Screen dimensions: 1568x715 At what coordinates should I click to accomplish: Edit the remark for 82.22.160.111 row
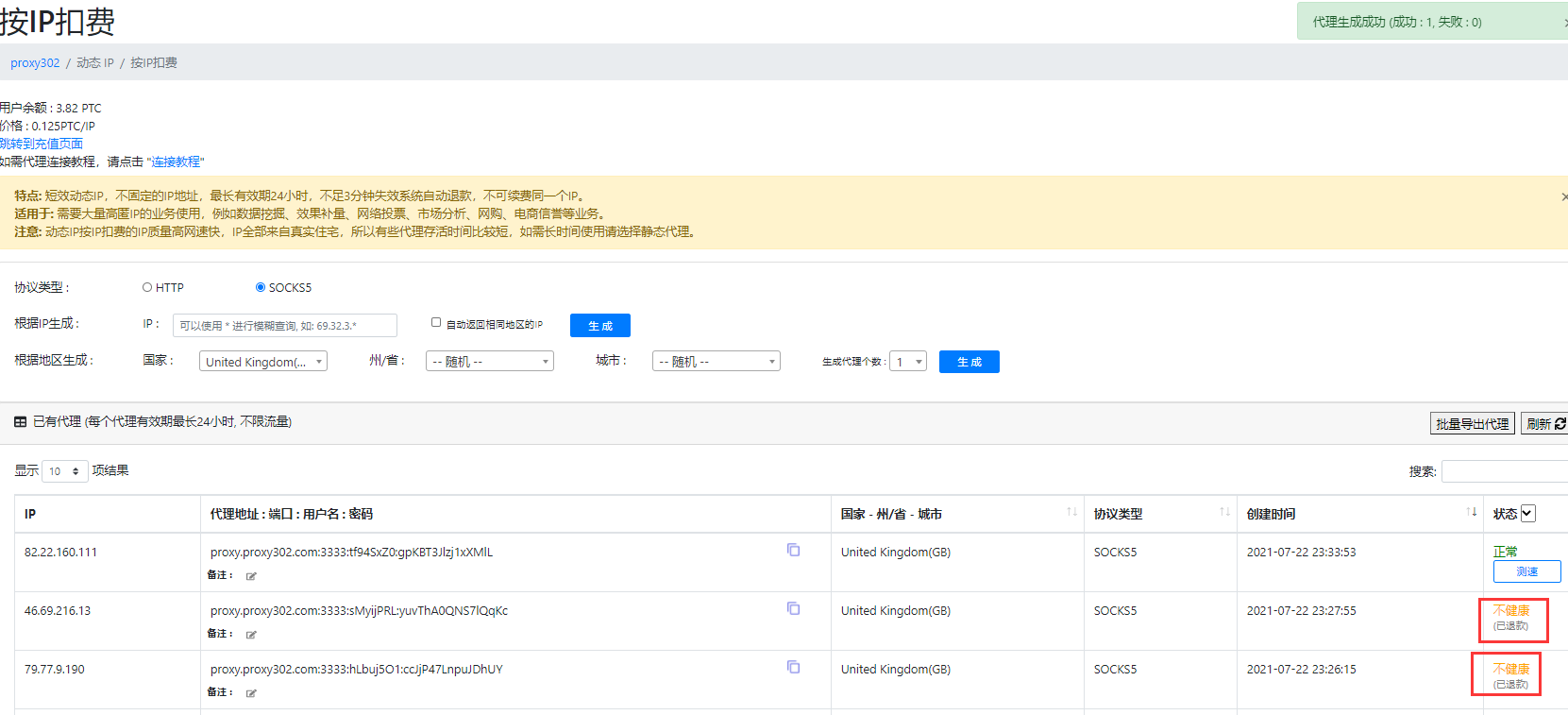point(251,576)
